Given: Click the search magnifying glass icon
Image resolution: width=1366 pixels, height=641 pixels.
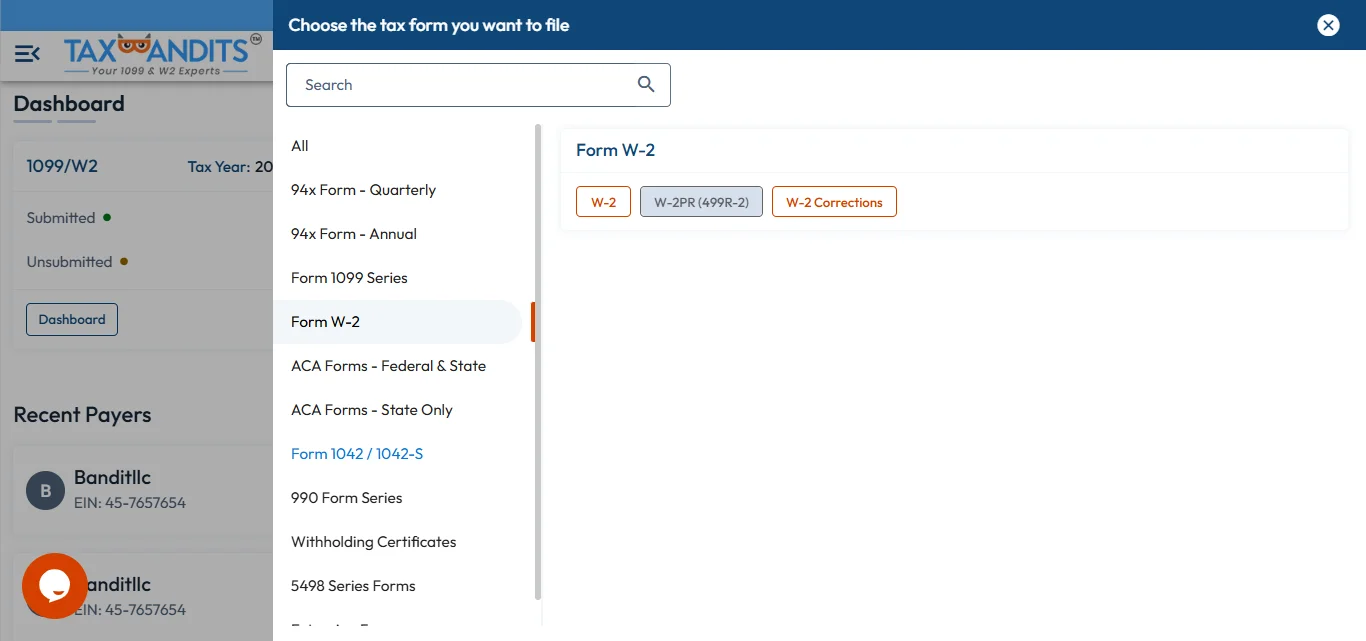Looking at the screenshot, I should (645, 85).
